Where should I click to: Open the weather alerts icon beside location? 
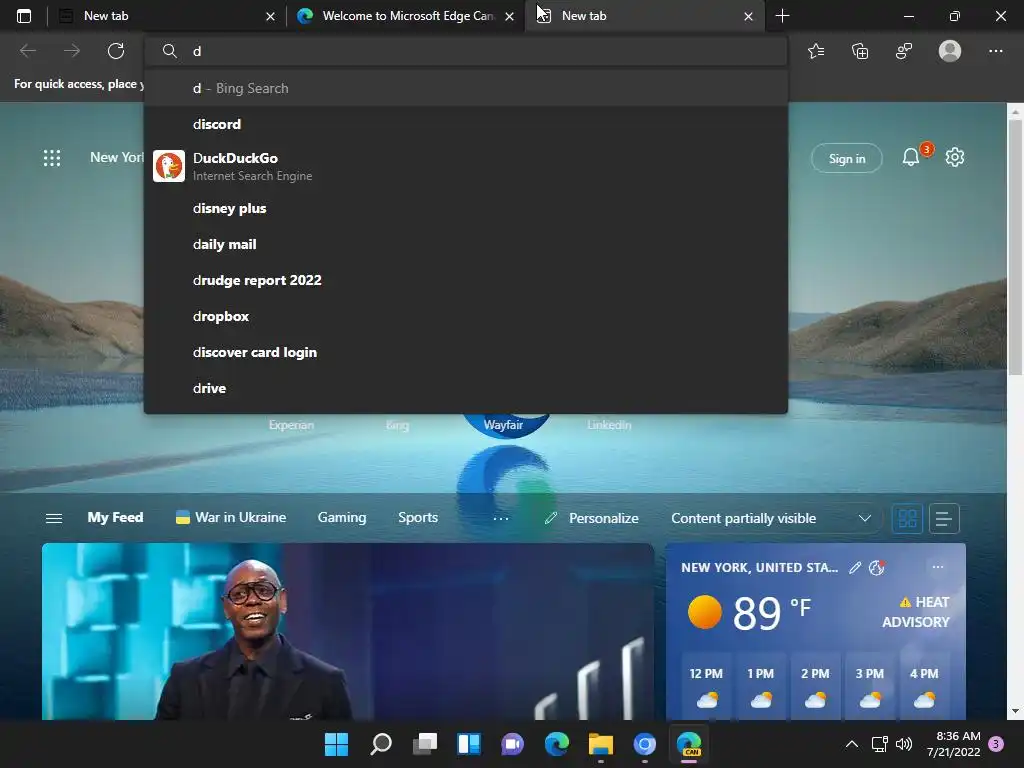876,568
